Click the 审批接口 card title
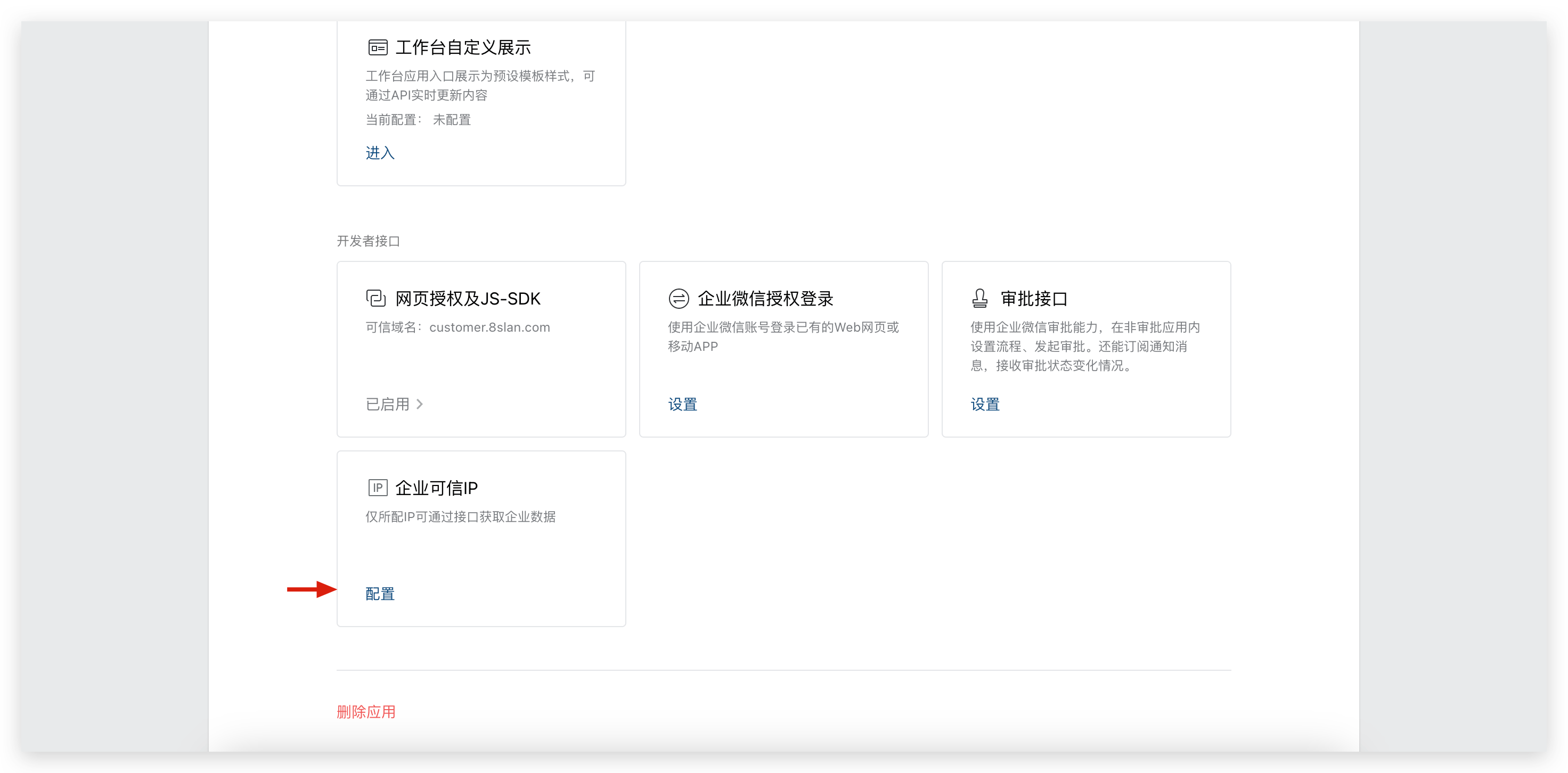 tap(1034, 298)
